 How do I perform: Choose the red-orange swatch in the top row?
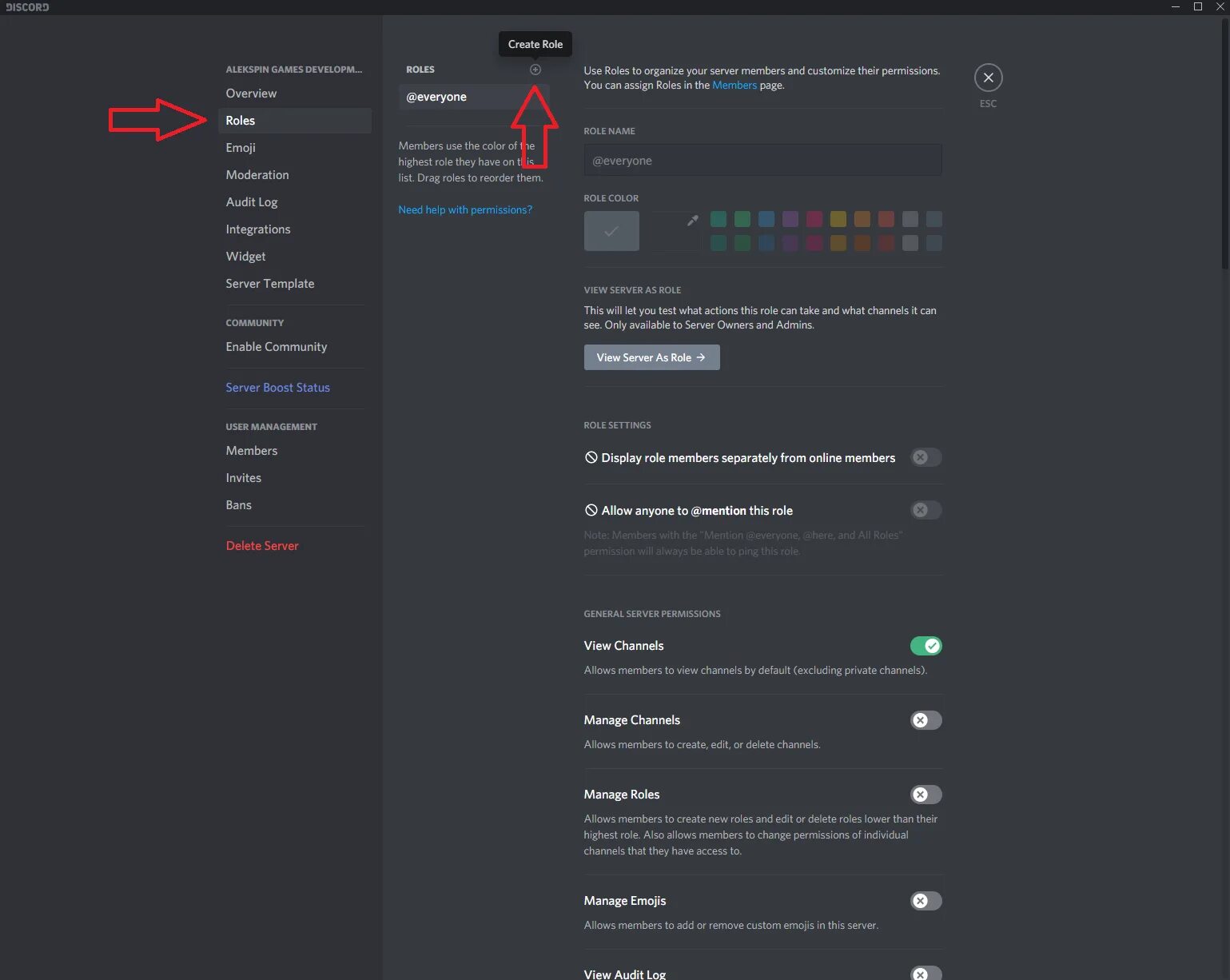886,219
